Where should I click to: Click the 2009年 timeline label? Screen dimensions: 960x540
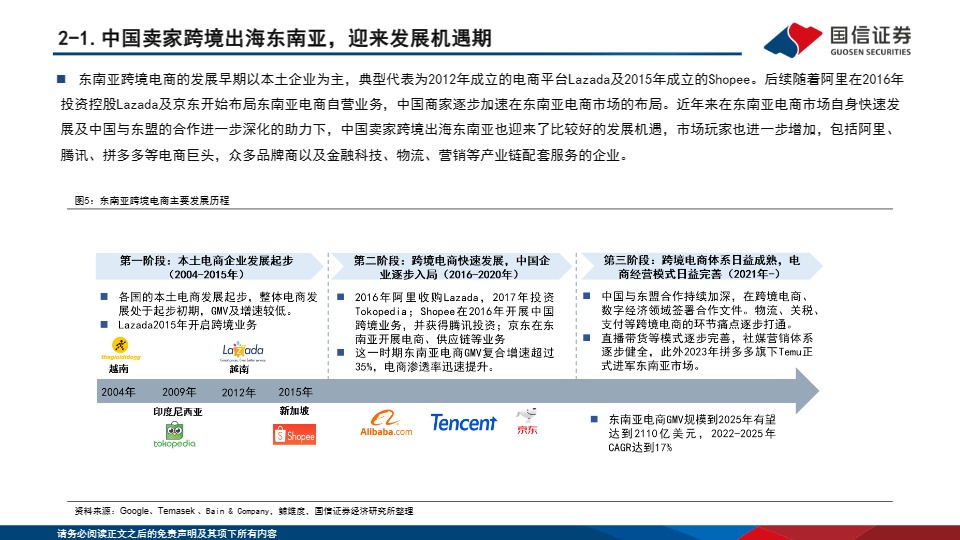tap(179, 392)
